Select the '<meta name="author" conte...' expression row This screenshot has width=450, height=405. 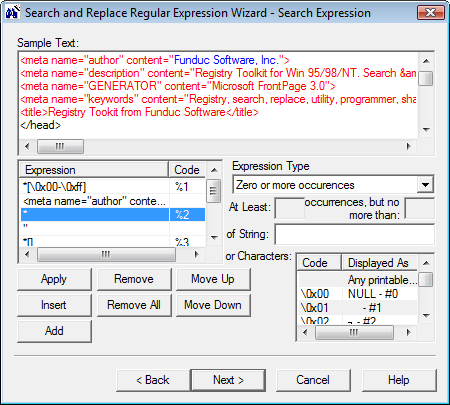tap(113, 201)
